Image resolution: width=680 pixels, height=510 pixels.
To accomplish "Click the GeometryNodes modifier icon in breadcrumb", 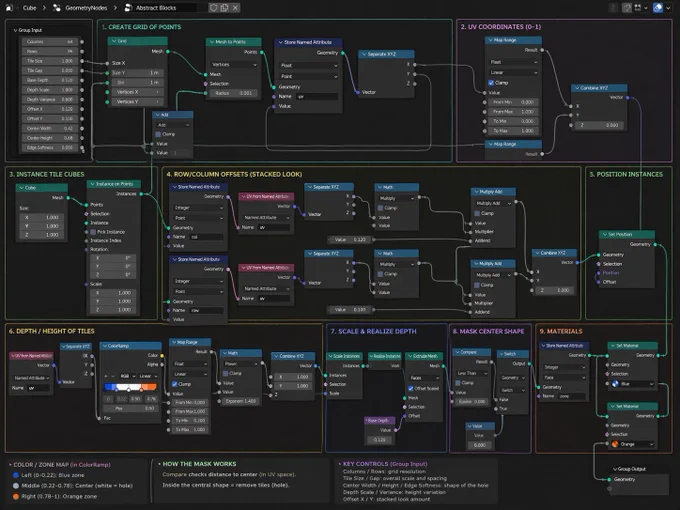I will (57, 8).
